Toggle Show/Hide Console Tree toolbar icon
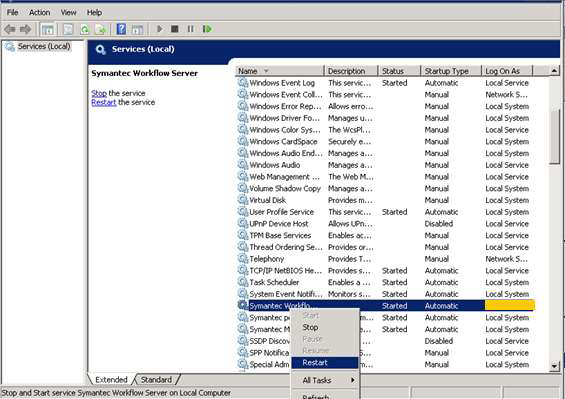The image size is (565, 399). pyautogui.click(x=48, y=29)
